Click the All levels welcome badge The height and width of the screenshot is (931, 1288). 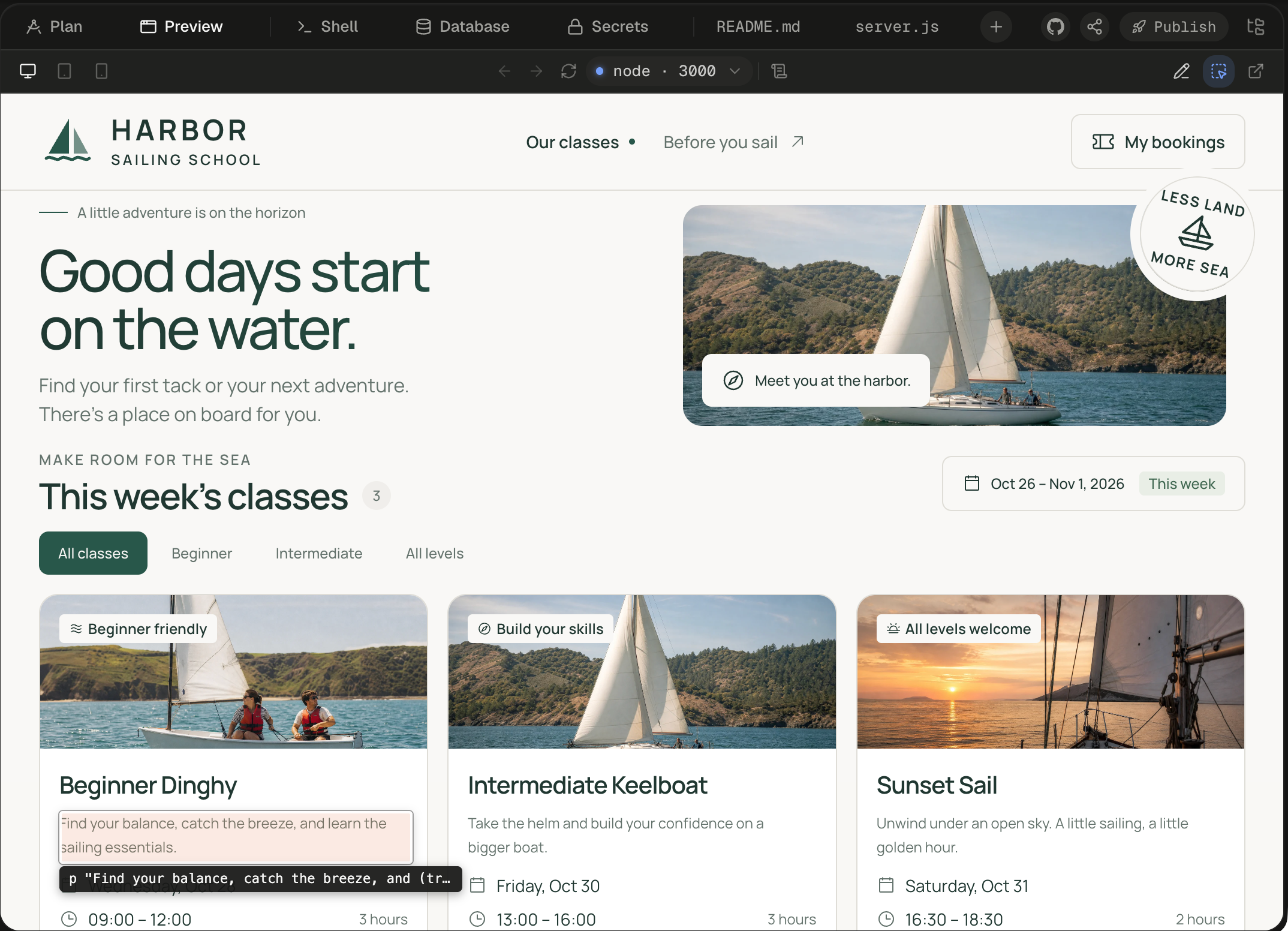click(x=958, y=629)
